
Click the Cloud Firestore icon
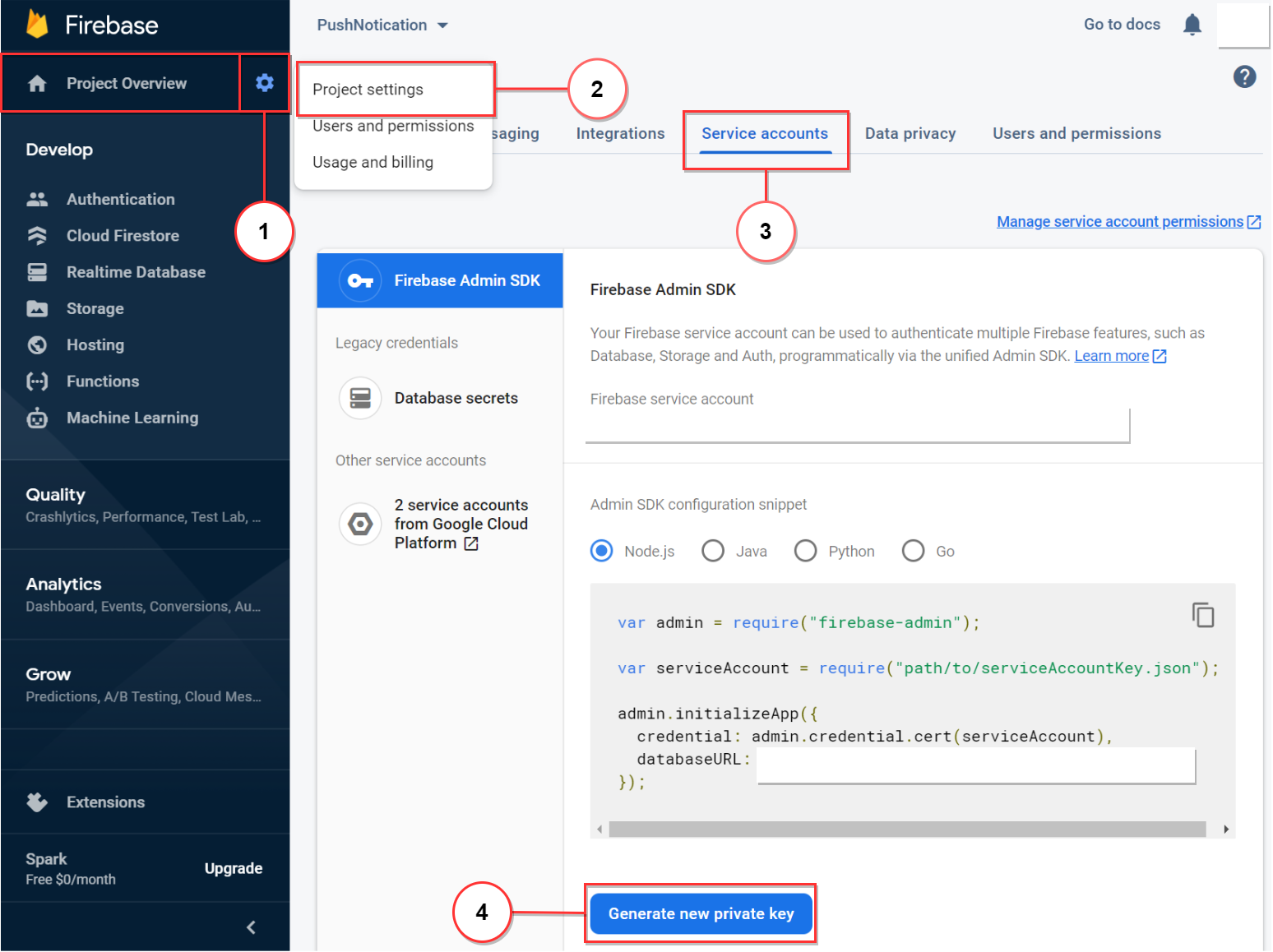pyautogui.click(x=37, y=236)
